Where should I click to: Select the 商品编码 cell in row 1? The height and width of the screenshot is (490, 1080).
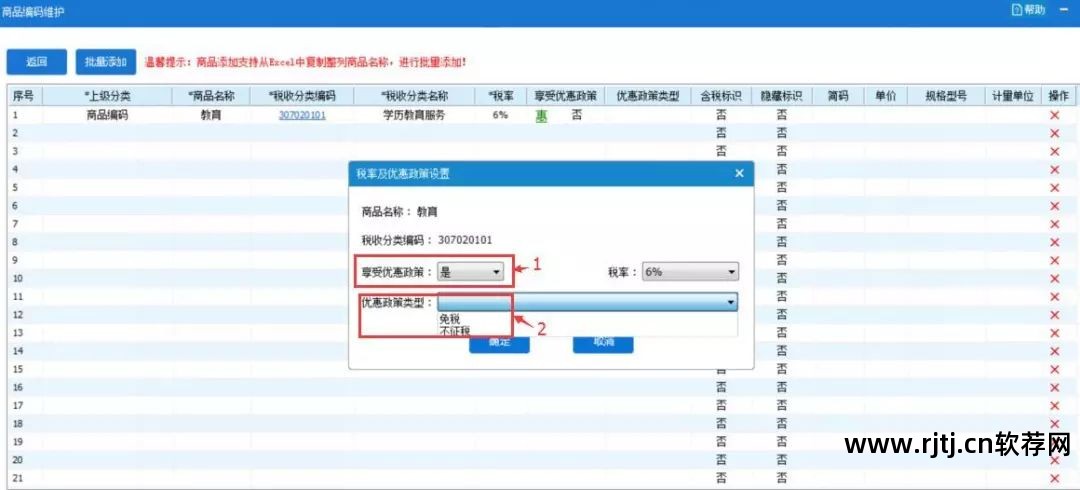[x=107, y=115]
